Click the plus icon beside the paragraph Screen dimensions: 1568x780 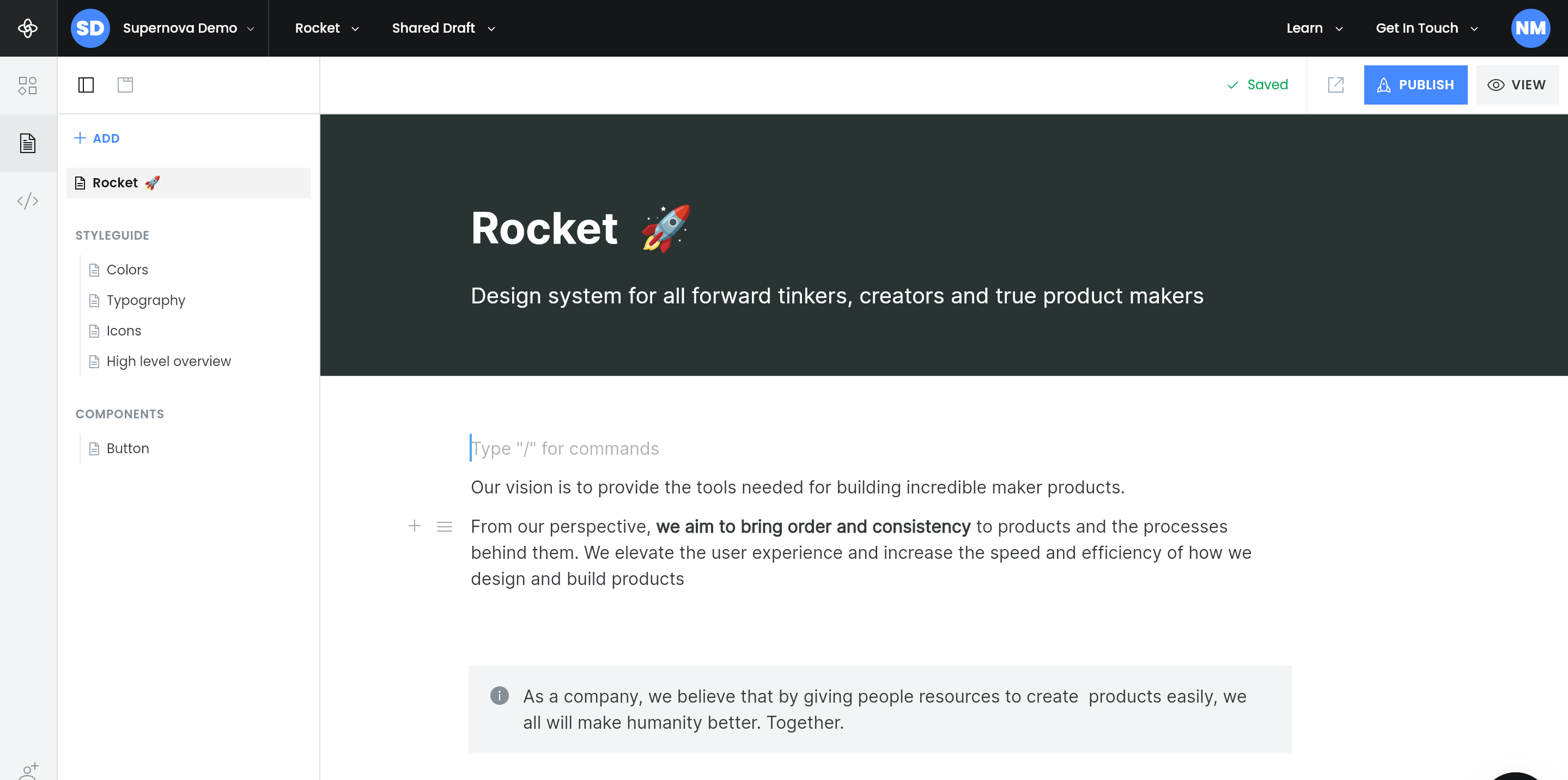click(x=415, y=526)
